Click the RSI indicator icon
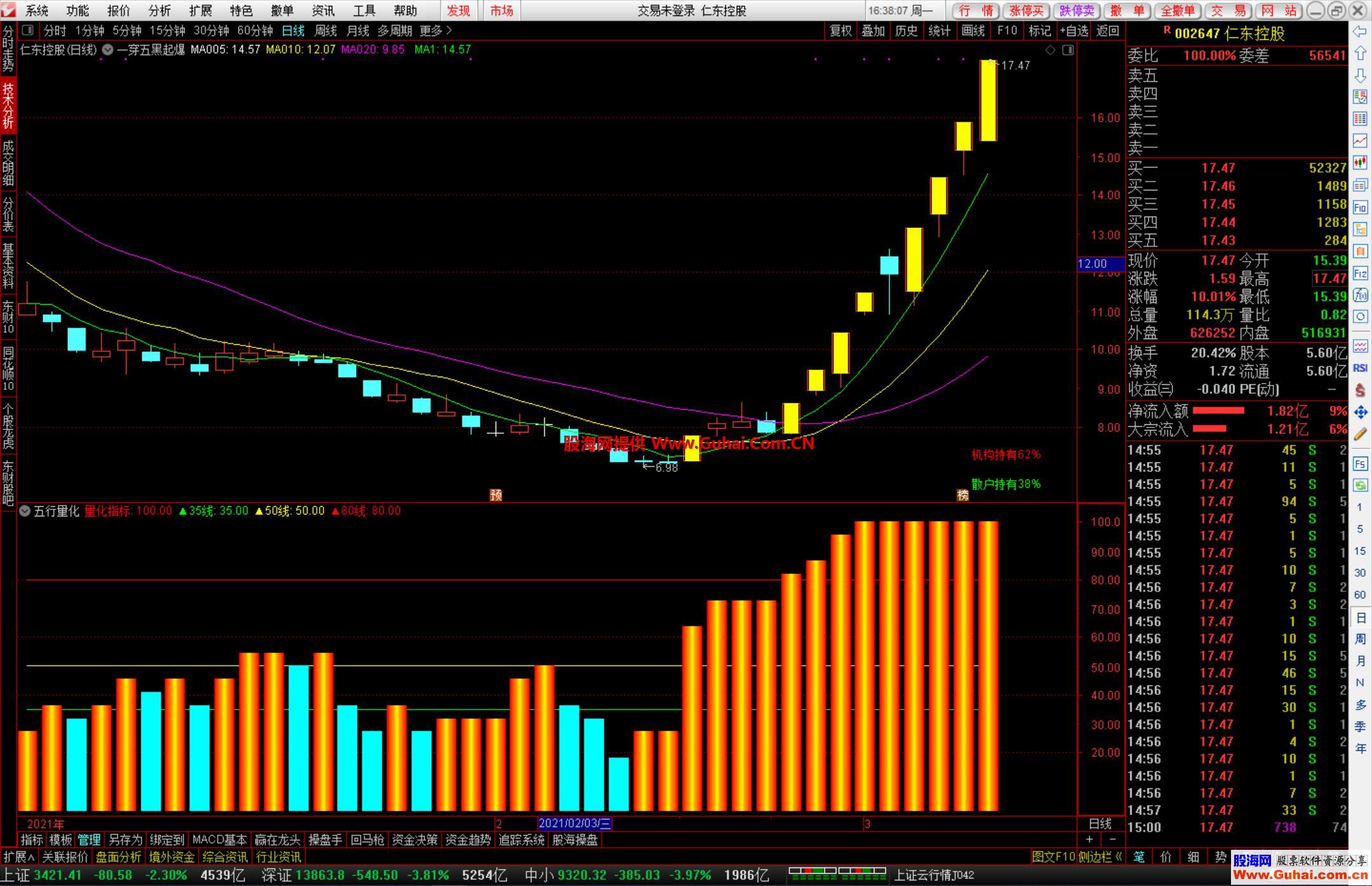Viewport: 1372px width, 886px height. coord(1360,368)
